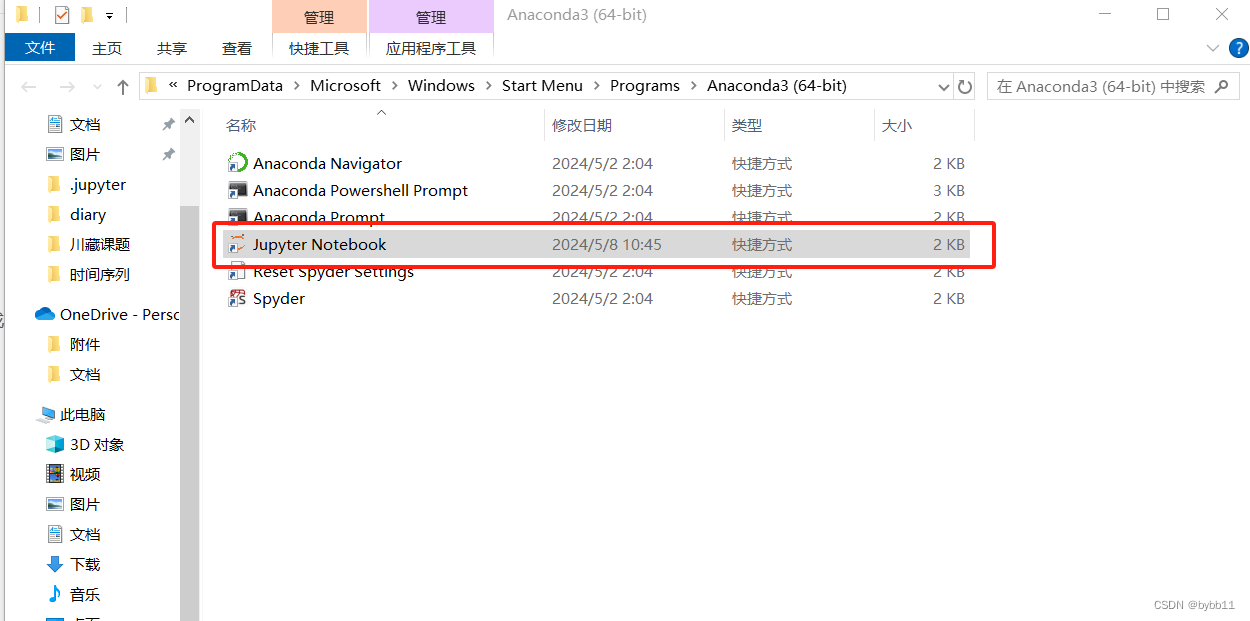
Task: Click the properties checkmark in quick access toolbar
Action: point(62,15)
